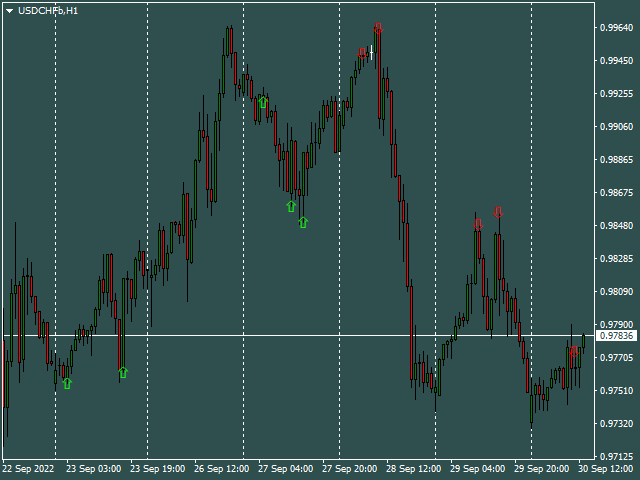Select the green buy arrow under the long 23 Sep candle near 0.97705
Image resolution: width=640 pixels, height=480 pixels.
click(123, 372)
